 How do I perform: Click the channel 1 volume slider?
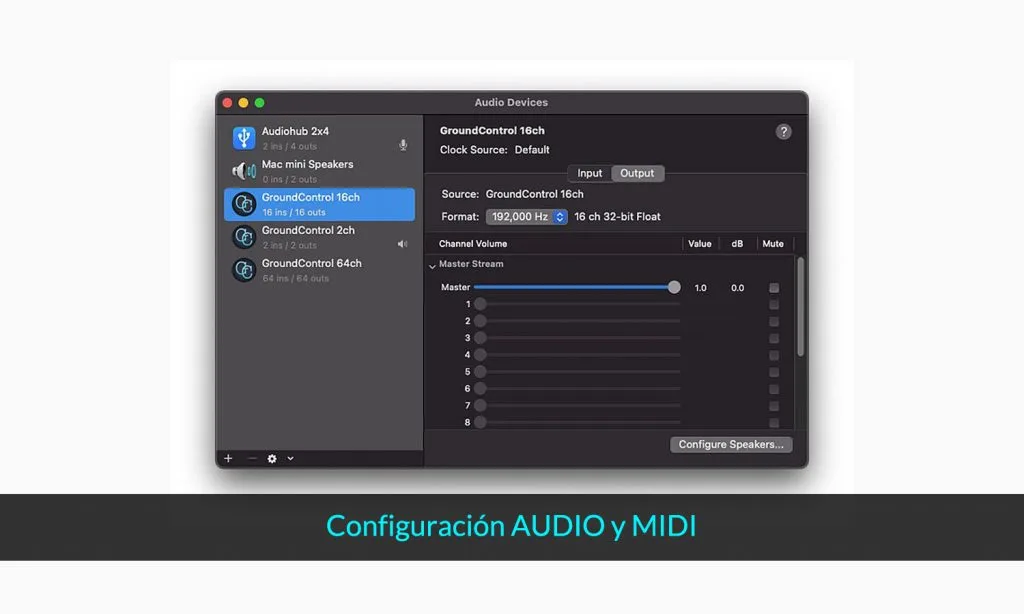tap(577, 304)
